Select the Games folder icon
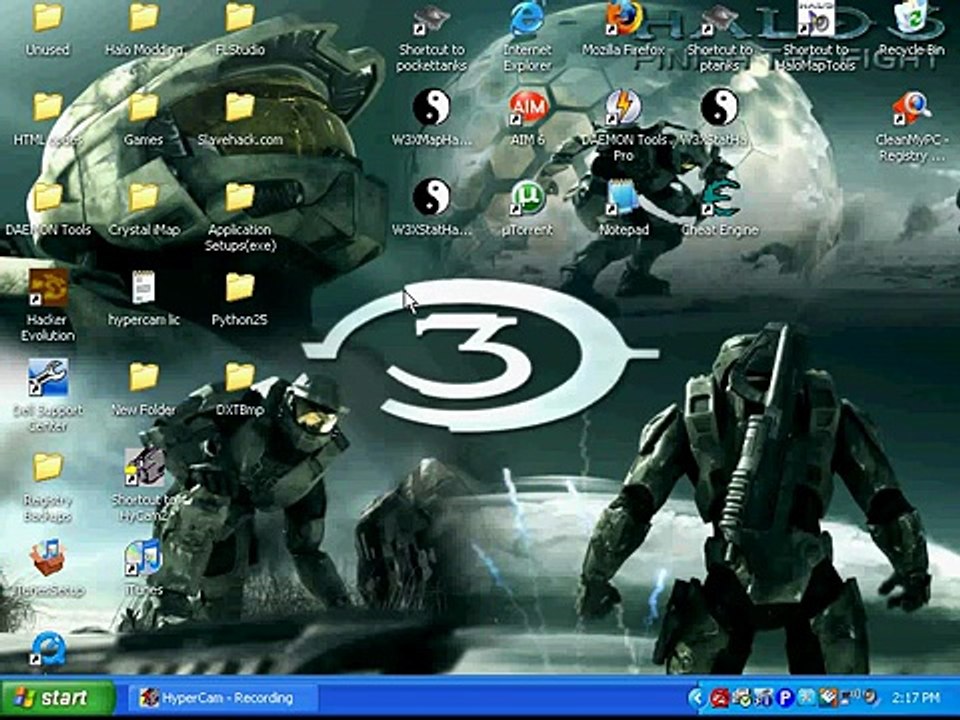Image resolution: width=960 pixels, height=720 pixels. [x=143, y=107]
